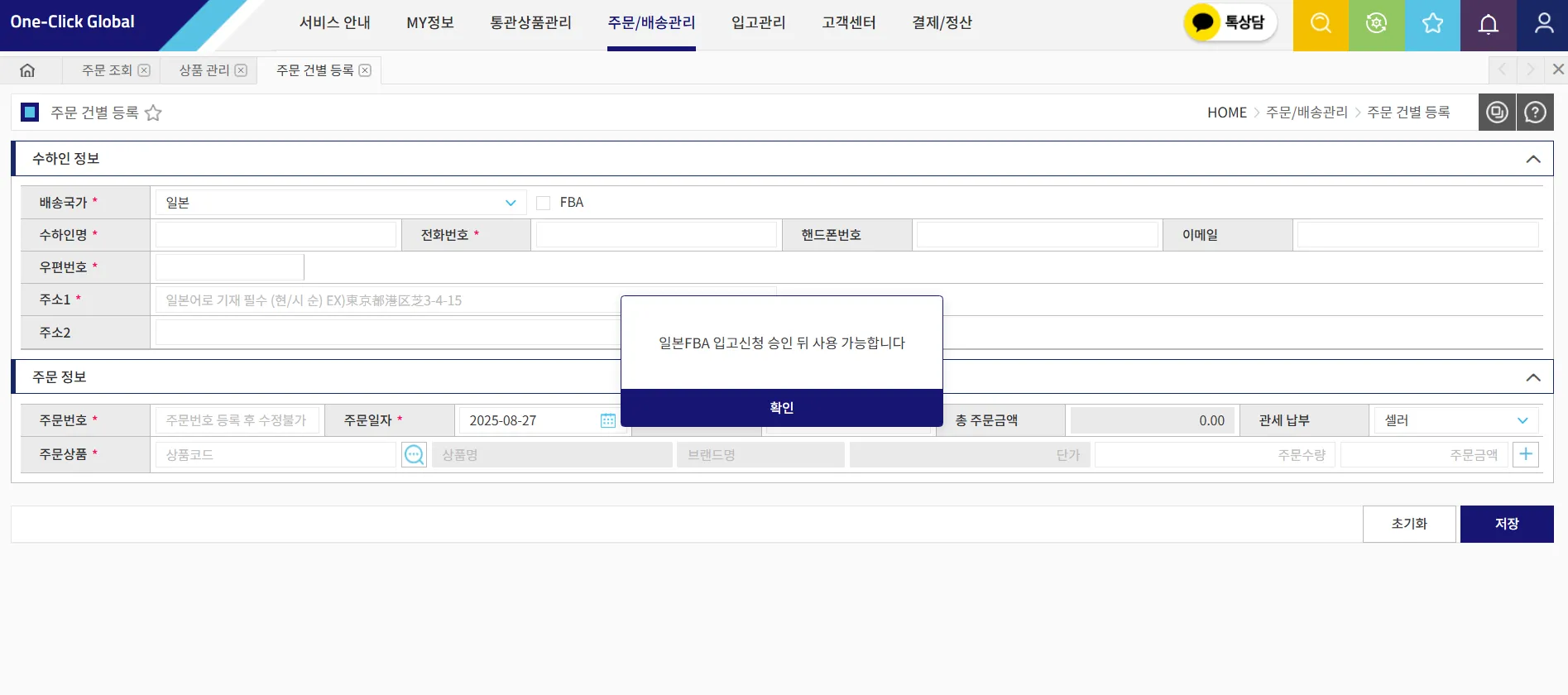Image resolution: width=1568 pixels, height=695 pixels.
Task: Click 주문/배송관리 in the breadcrumb
Action: pyautogui.click(x=1307, y=113)
